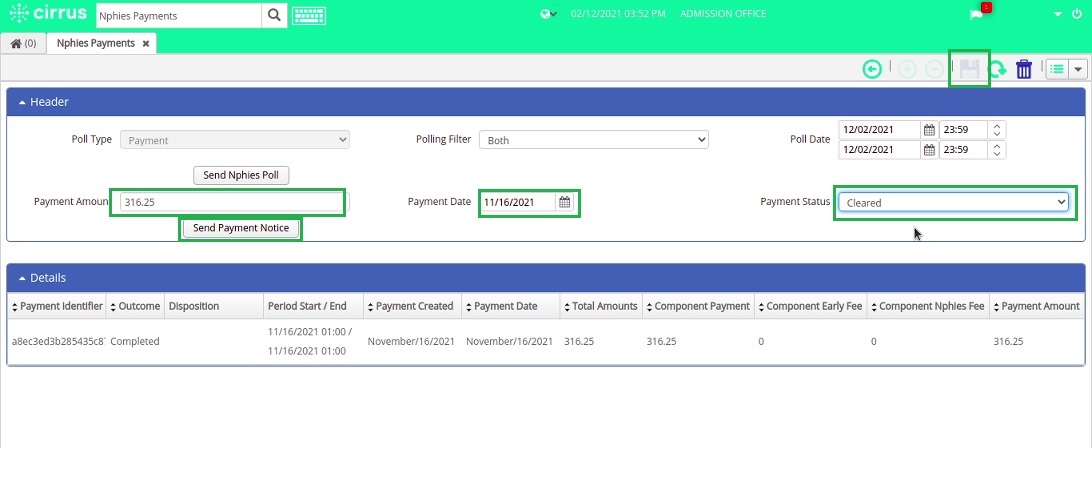Open calendar for first Poll Date

click(x=929, y=129)
